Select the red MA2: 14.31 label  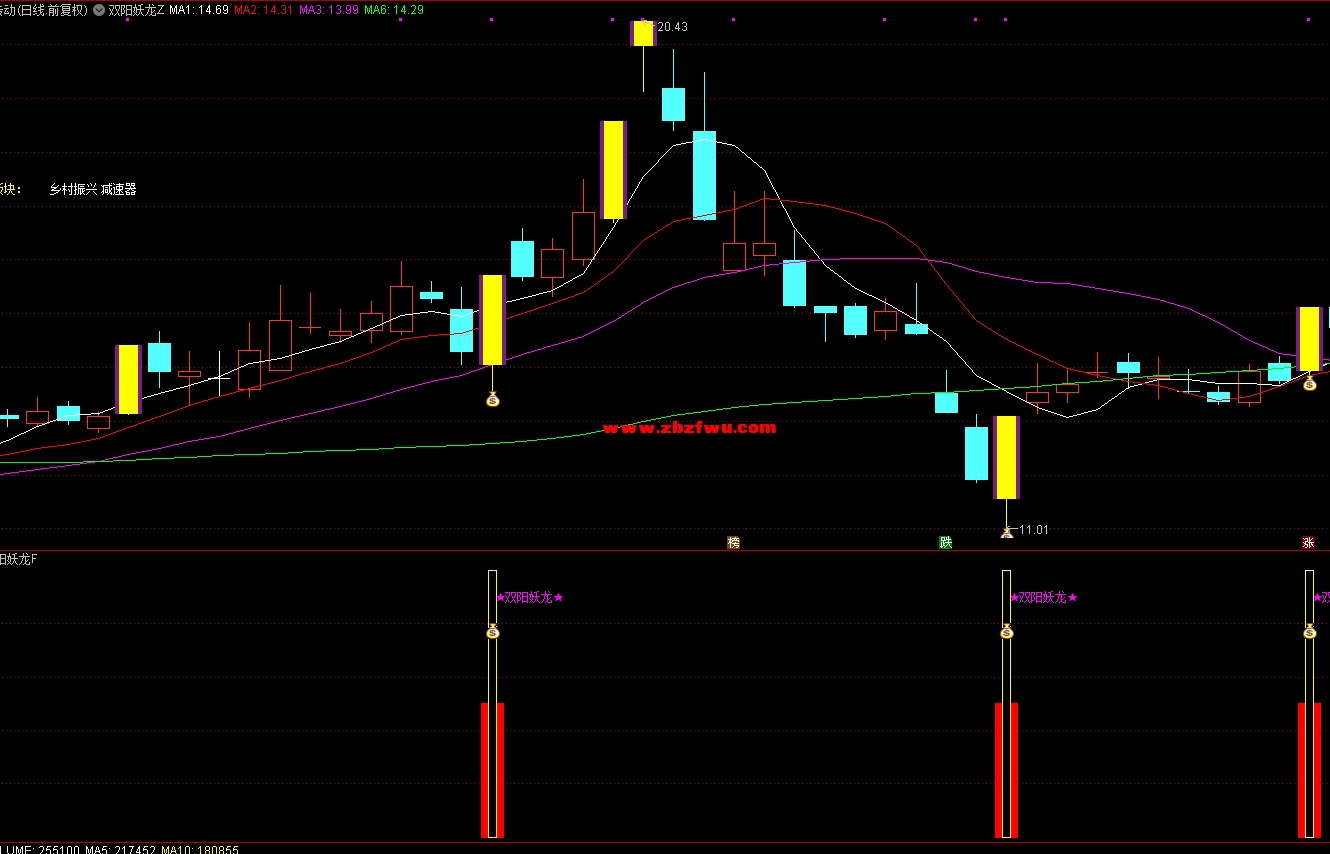264,10
